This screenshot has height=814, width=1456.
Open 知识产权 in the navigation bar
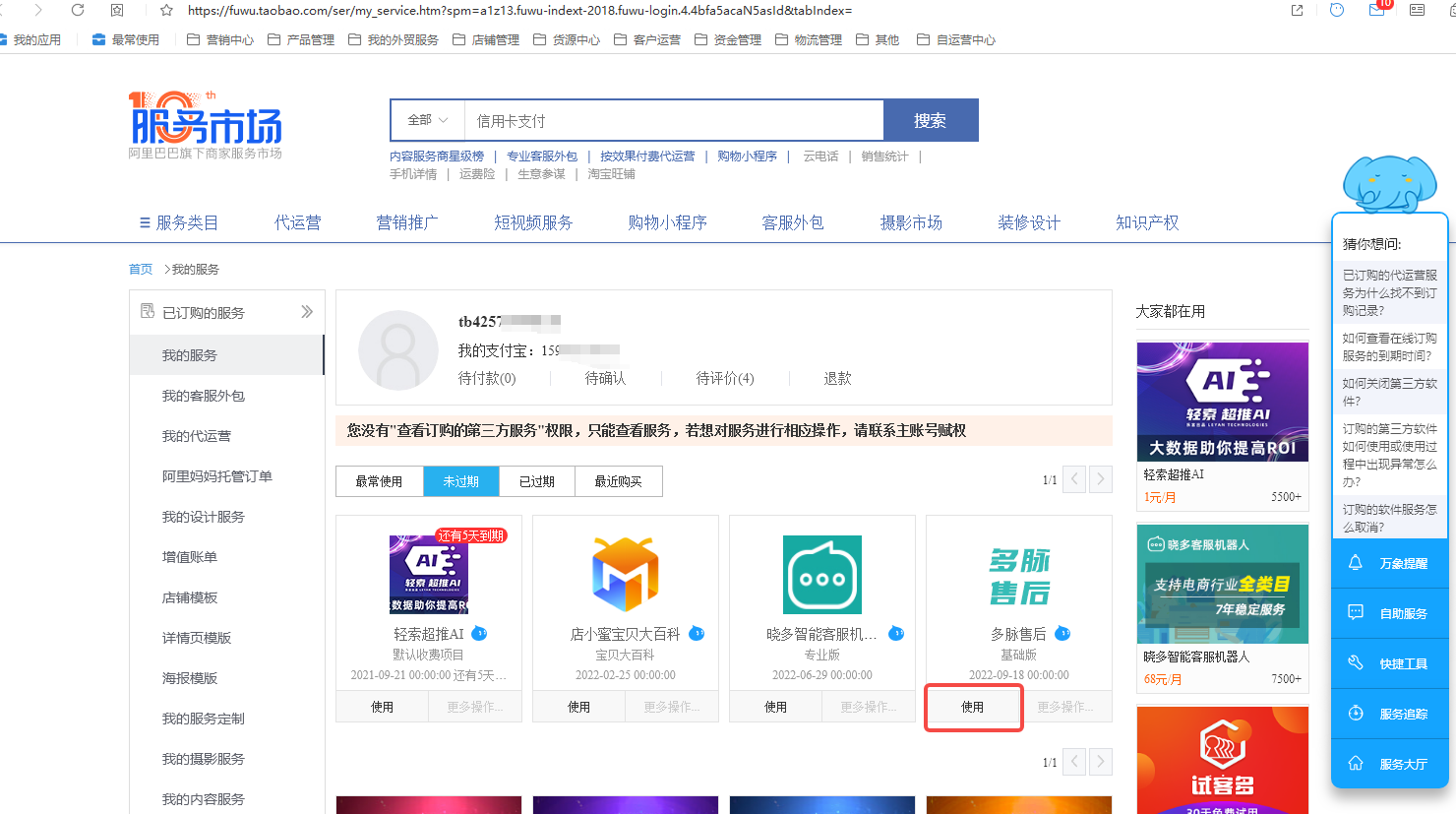coord(1147,222)
